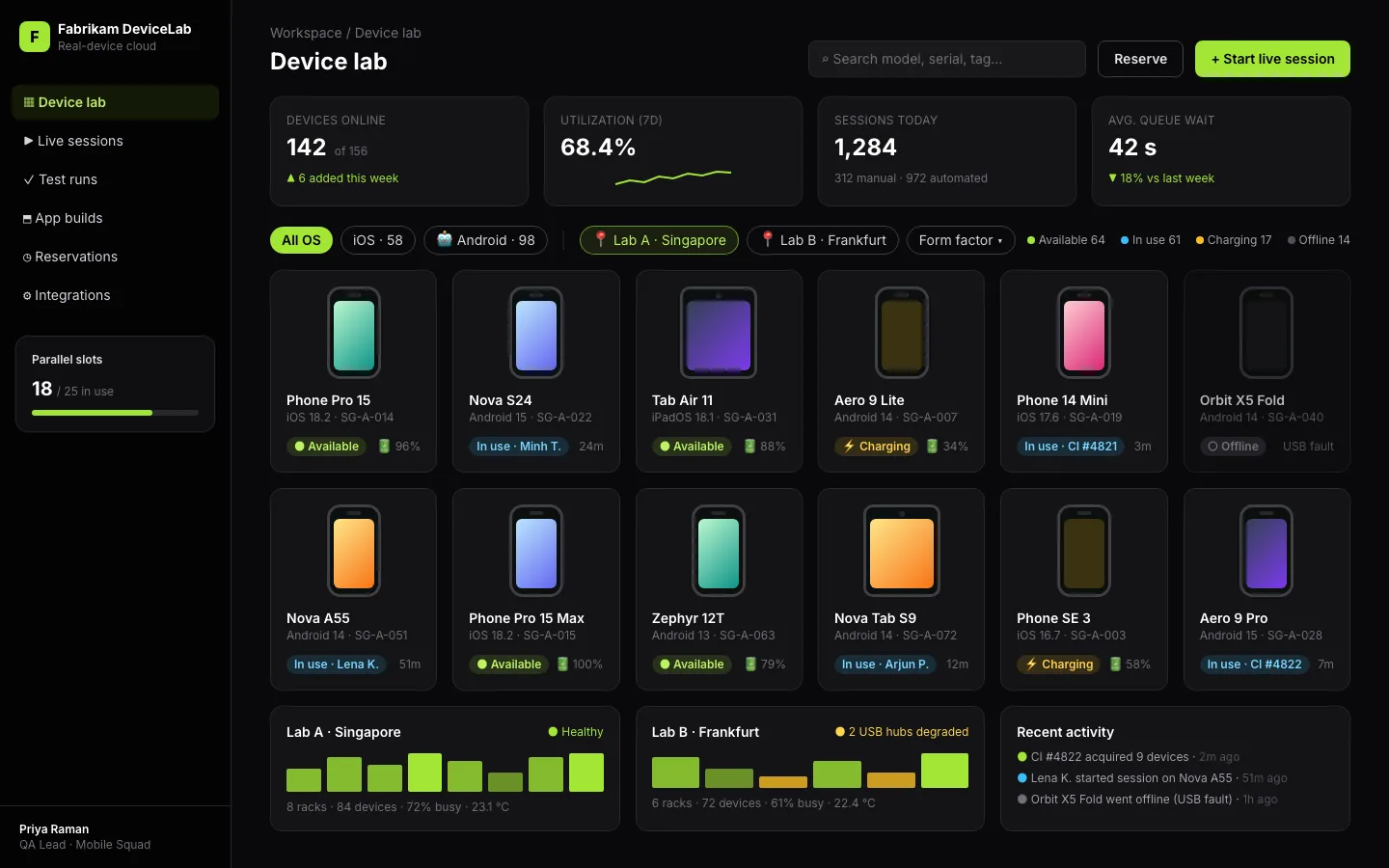
Task: Click the In use 61 status legend
Action: [x=1151, y=240]
